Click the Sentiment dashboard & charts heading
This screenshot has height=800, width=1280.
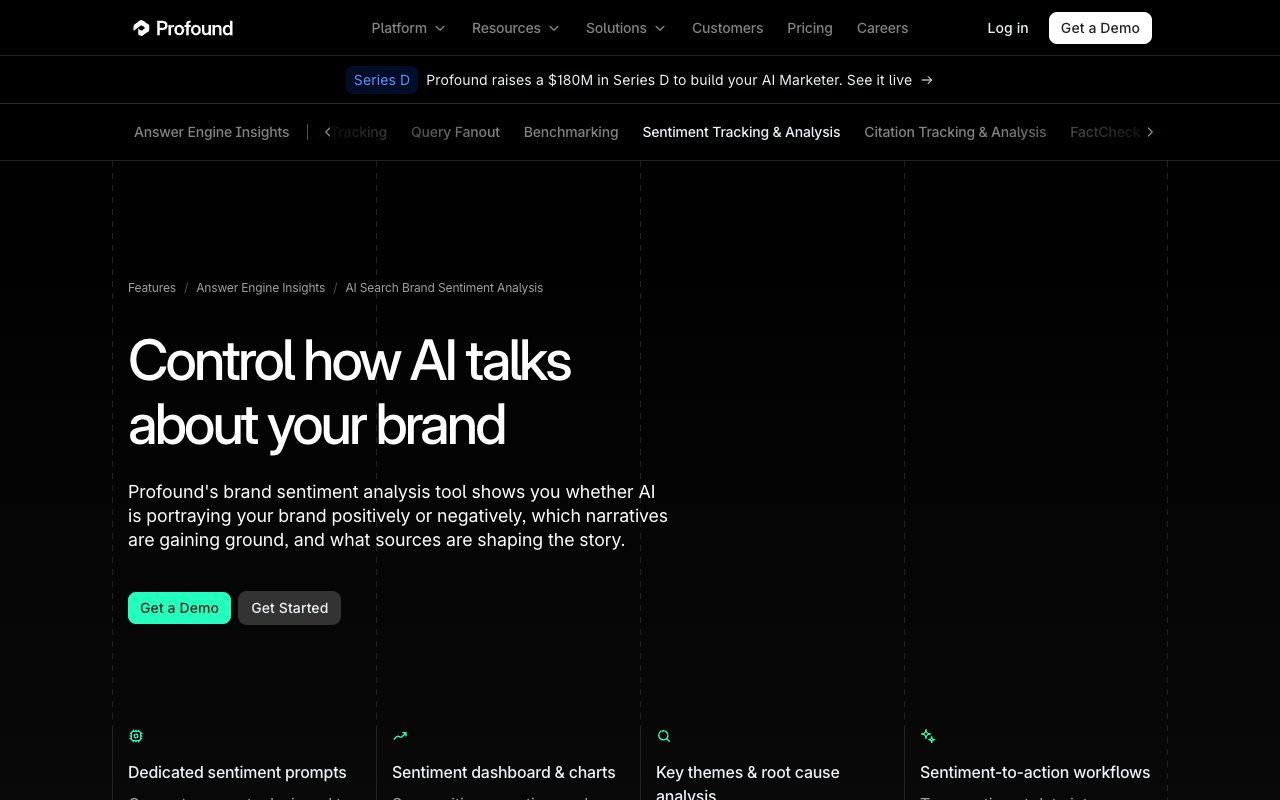click(504, 772)
